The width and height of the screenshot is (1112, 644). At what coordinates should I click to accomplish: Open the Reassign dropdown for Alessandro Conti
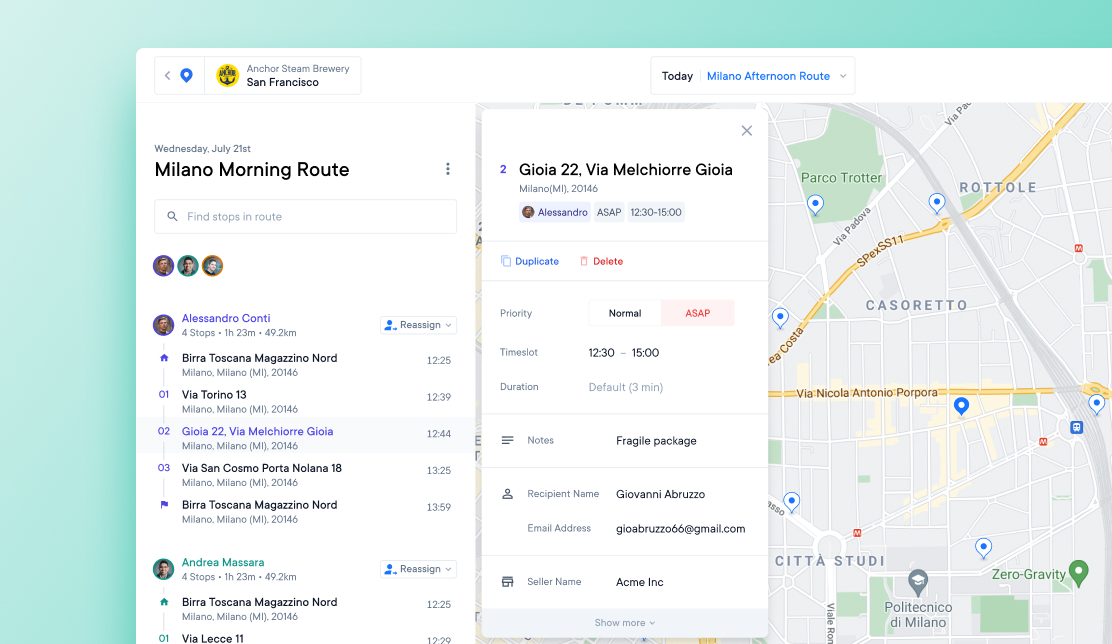pos(418,324)
